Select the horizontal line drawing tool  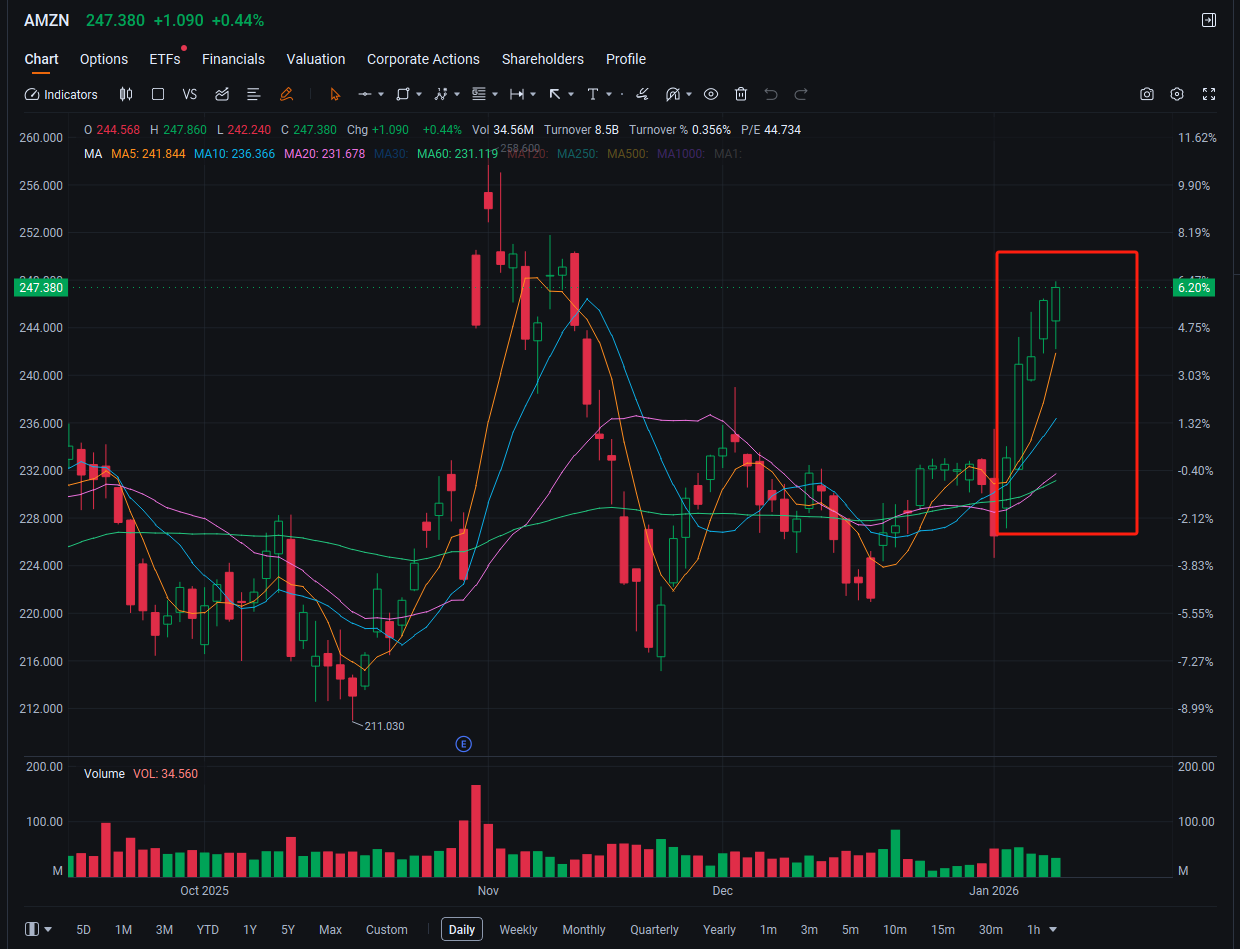(365, 94)
